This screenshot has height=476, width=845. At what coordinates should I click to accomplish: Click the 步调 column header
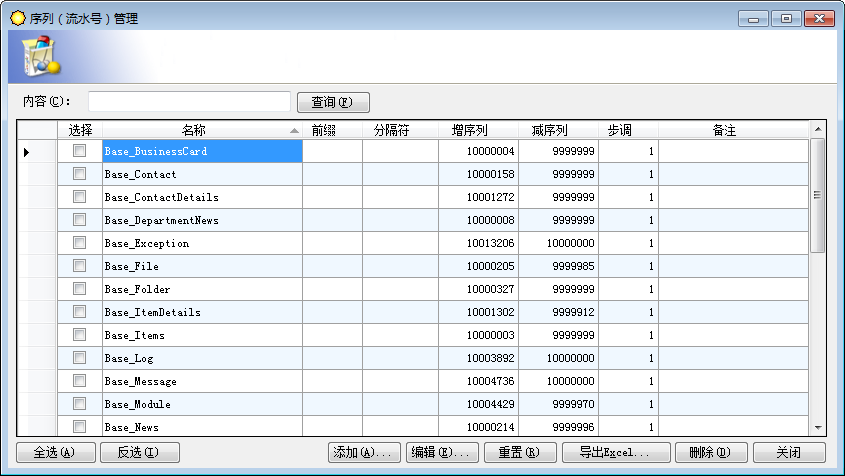point(628,130)
